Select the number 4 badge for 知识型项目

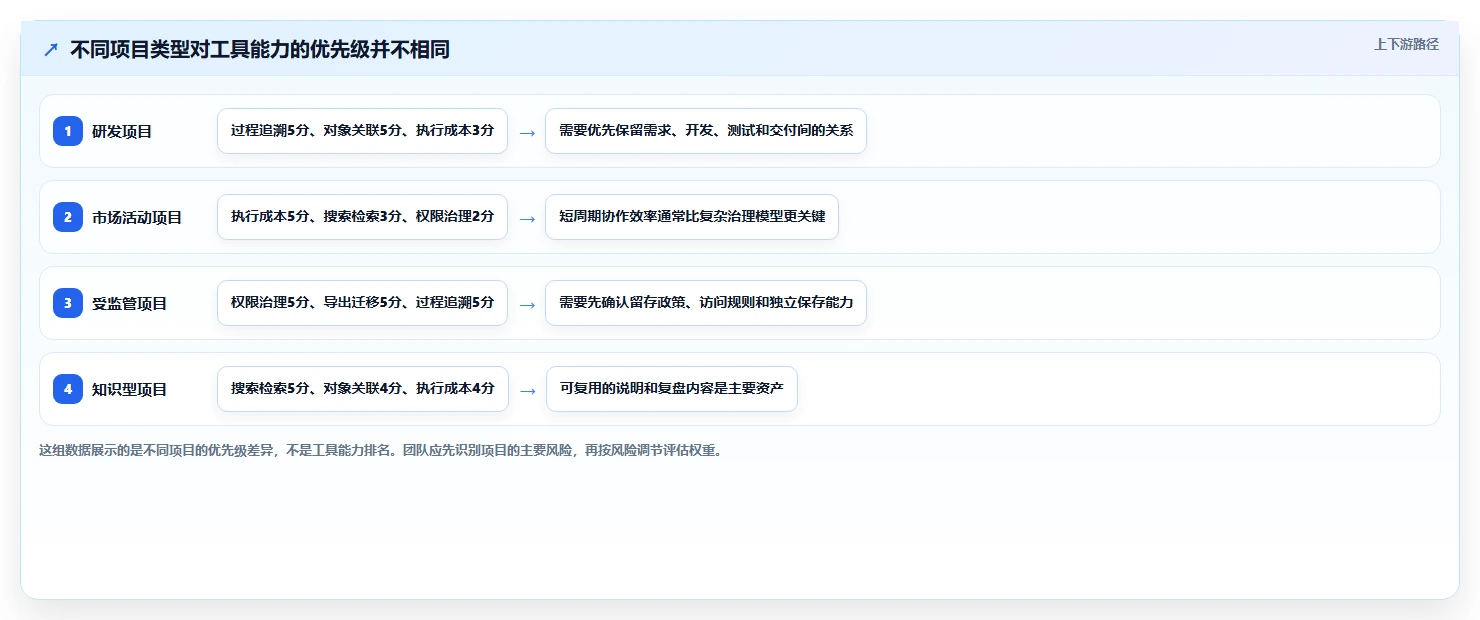68,389
